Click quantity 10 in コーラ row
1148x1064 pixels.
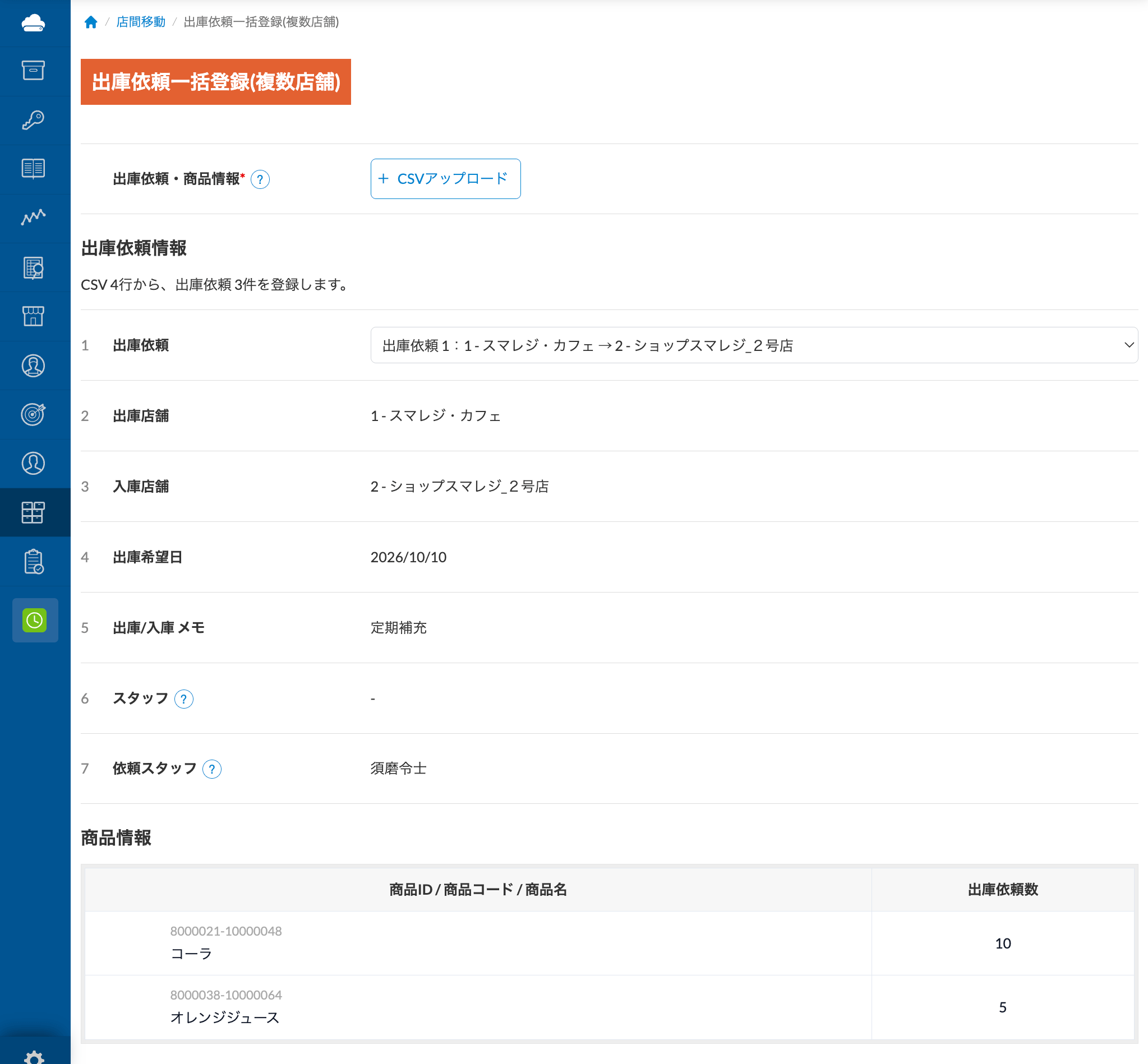tap(1003, 943)
